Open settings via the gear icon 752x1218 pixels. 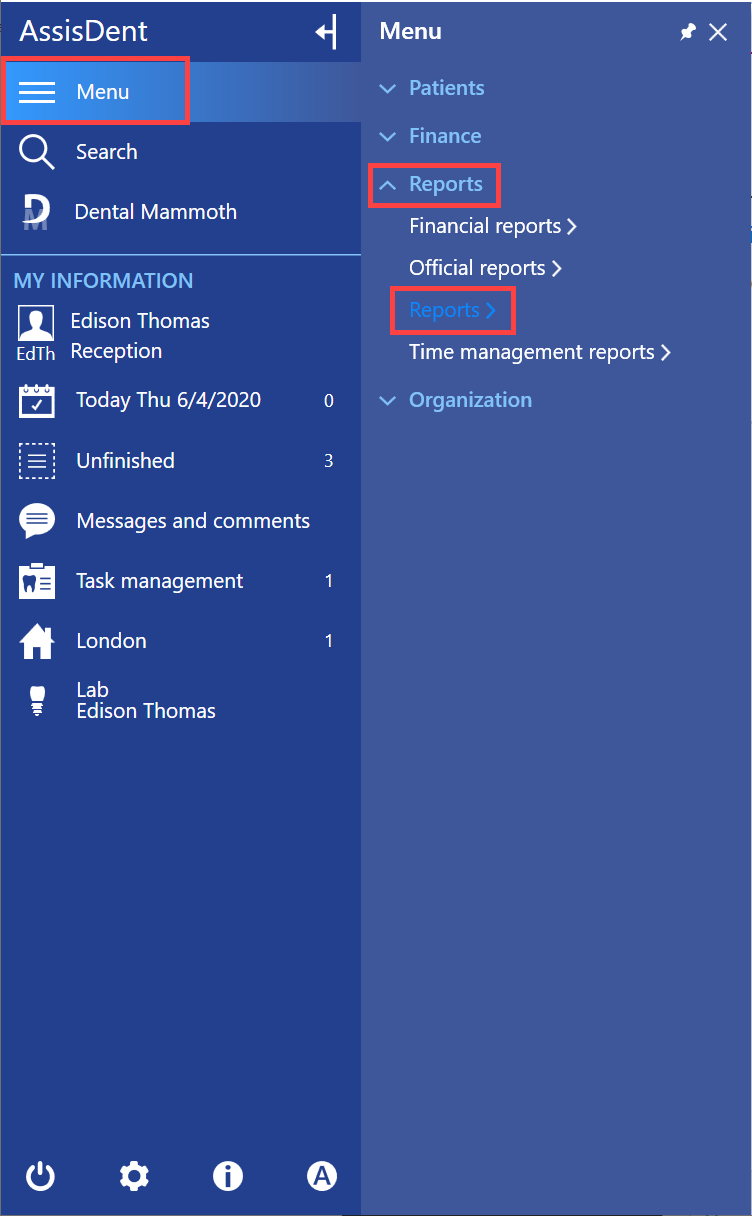click(x=134, y=1176)
